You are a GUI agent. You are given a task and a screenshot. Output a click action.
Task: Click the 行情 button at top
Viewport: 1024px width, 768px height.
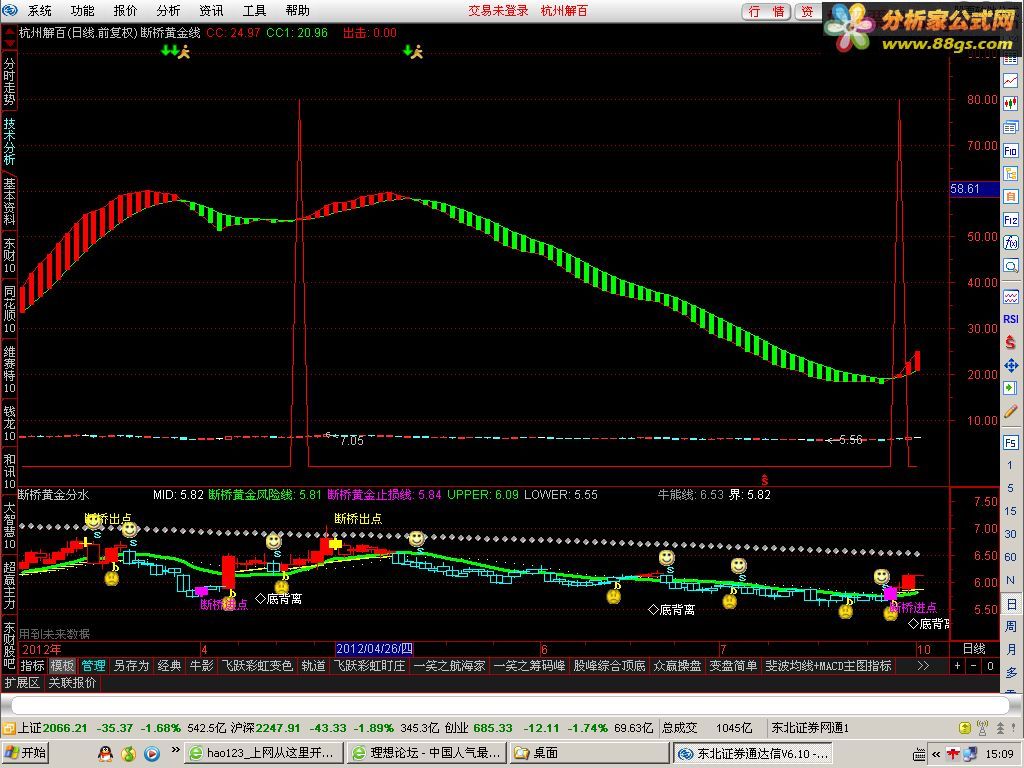click(767, 11)
